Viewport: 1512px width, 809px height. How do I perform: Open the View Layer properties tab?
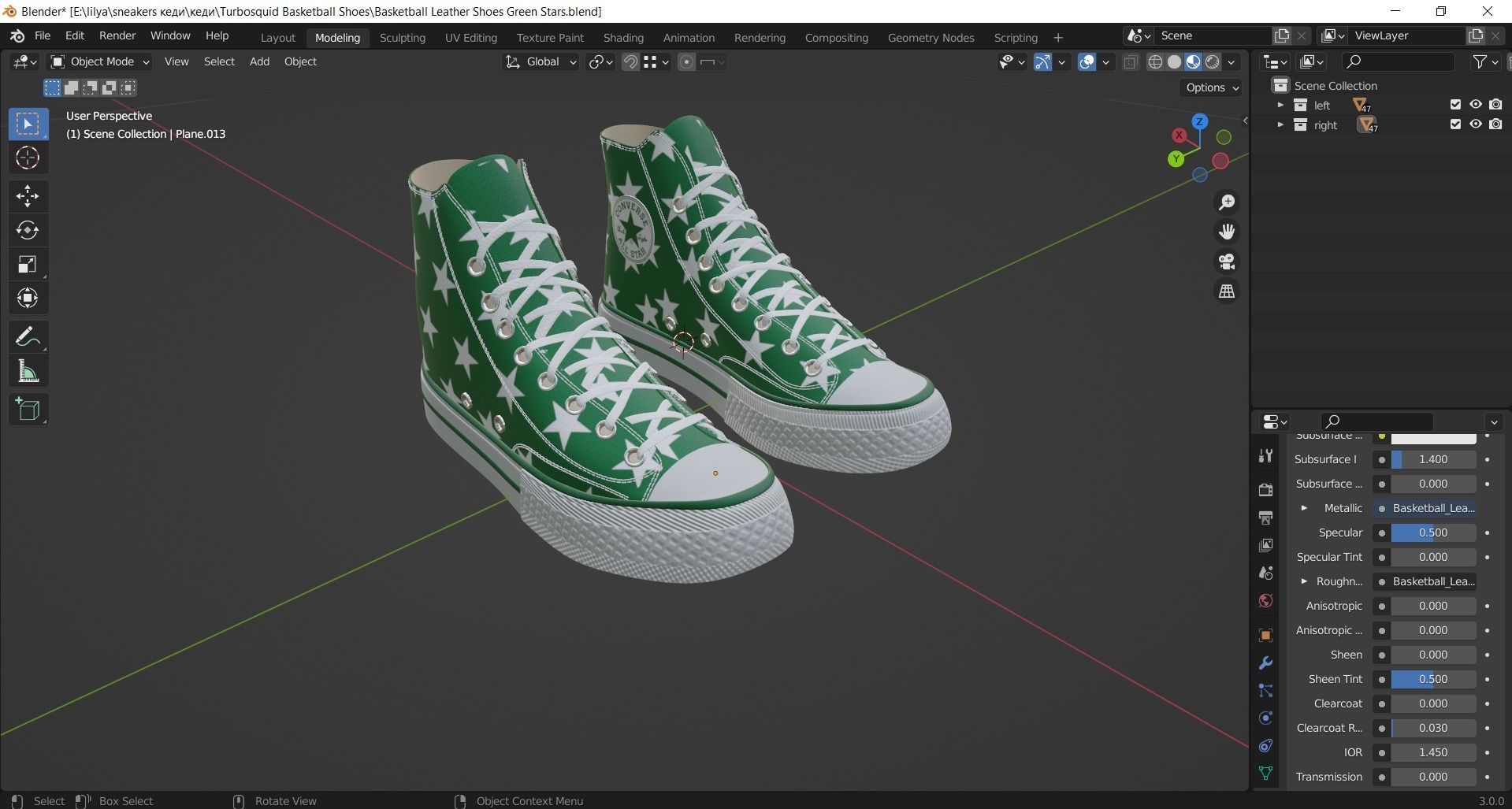pyautogui.click(x=1265, y=545)
